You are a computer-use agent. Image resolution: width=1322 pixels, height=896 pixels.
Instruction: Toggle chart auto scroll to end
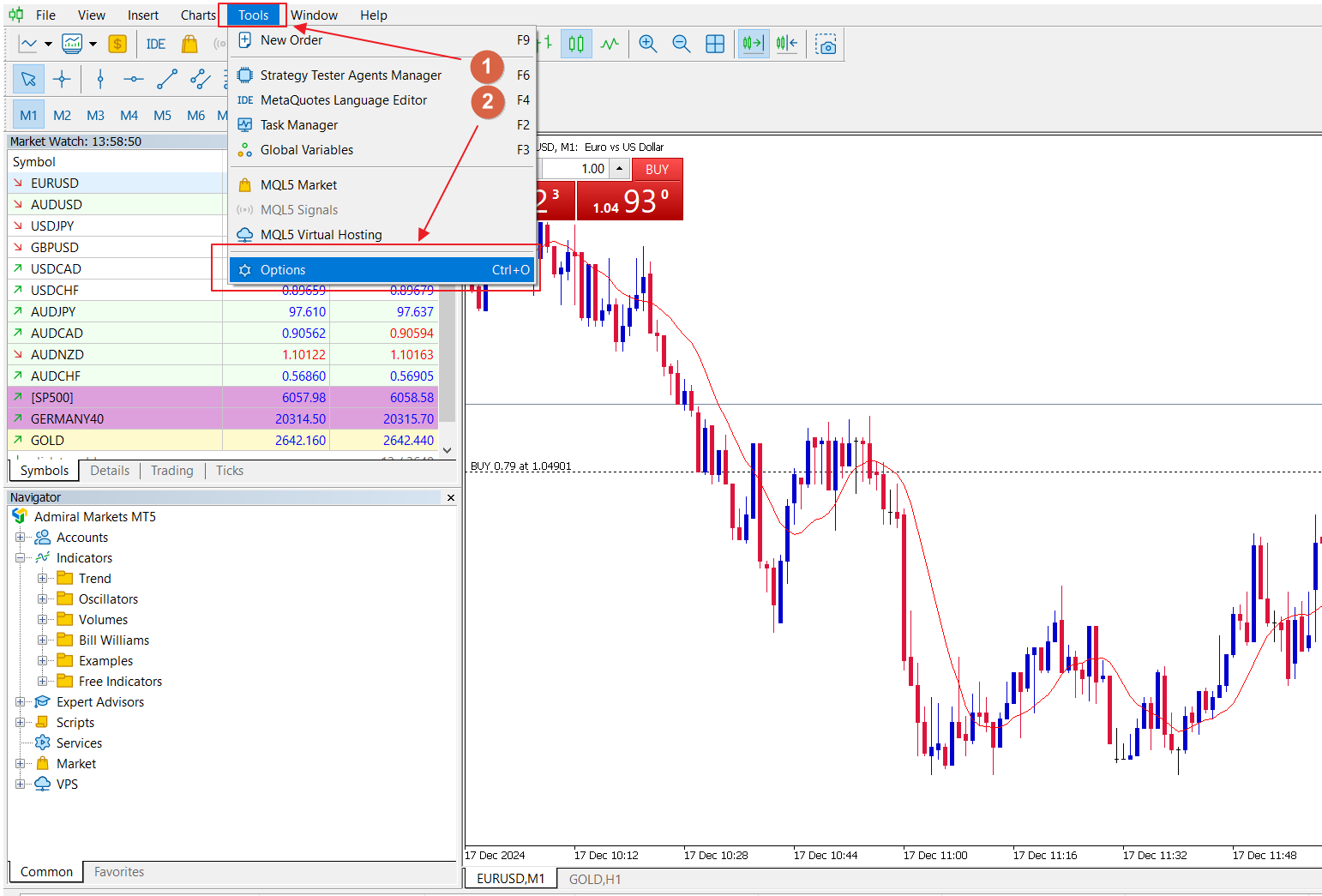(754, 44)
